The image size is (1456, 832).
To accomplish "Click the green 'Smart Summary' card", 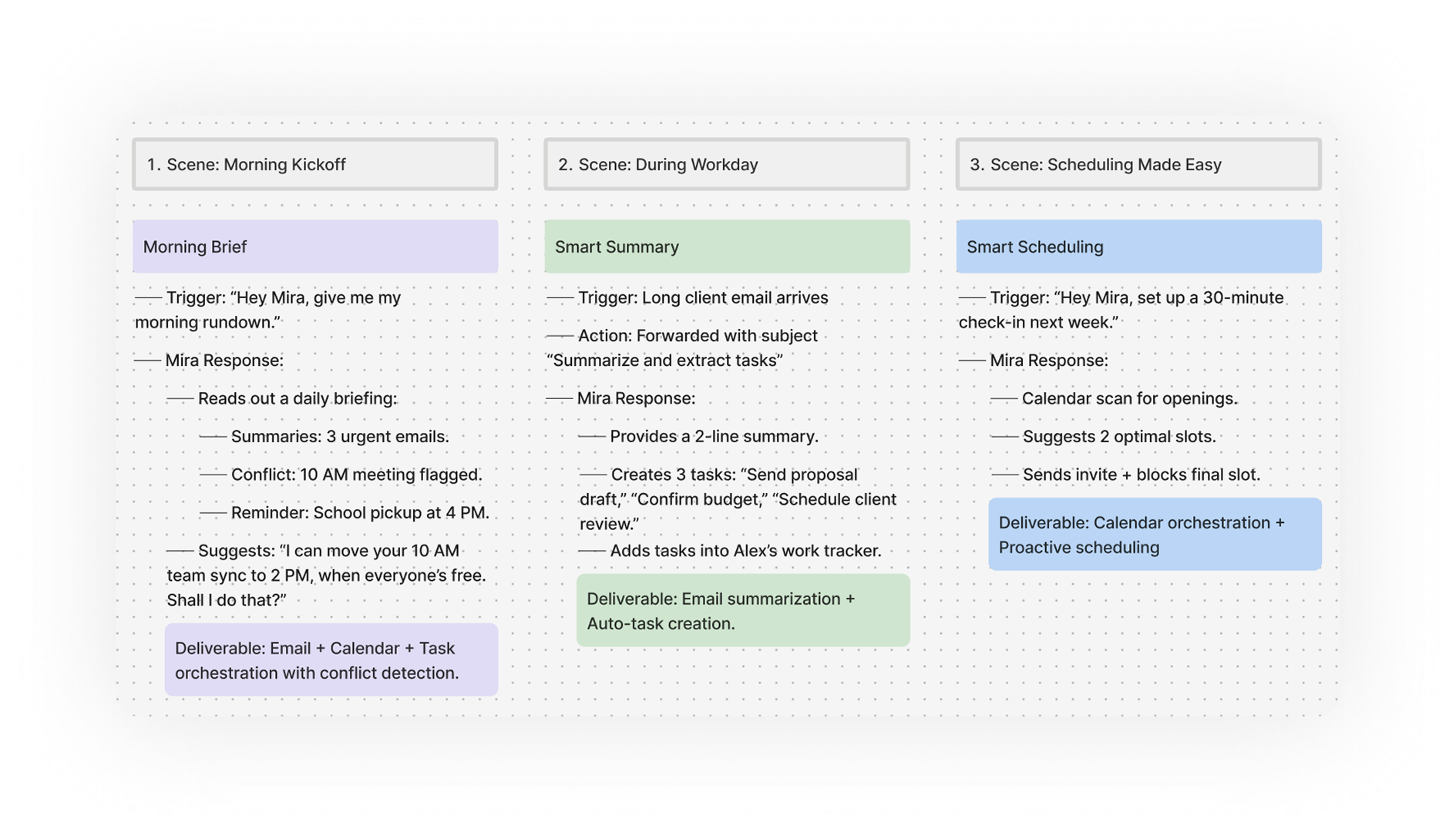I will pos(727,247).
